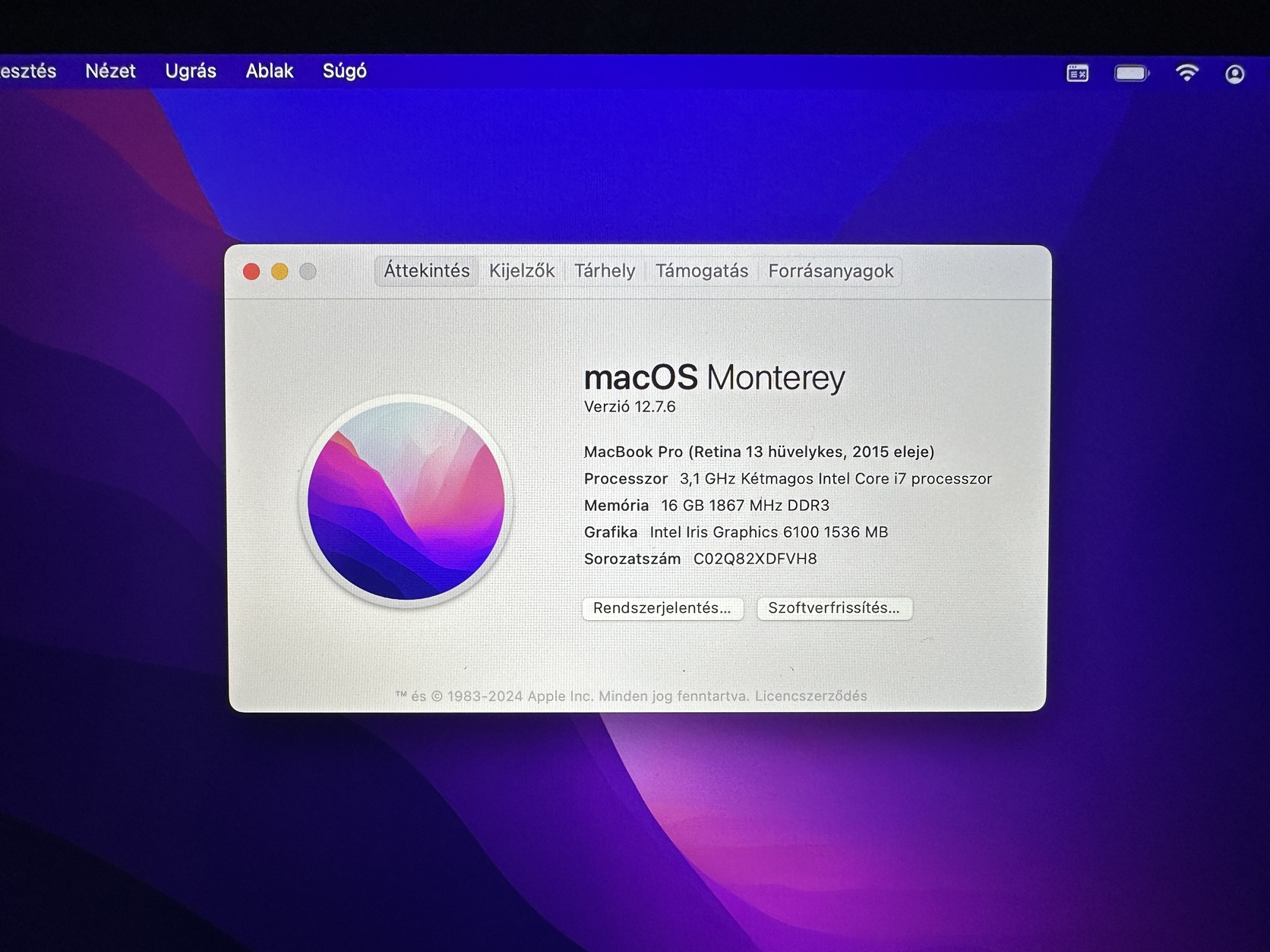Click the Memória label
The width and height of the screenshot is (1270, 952).
616,506
